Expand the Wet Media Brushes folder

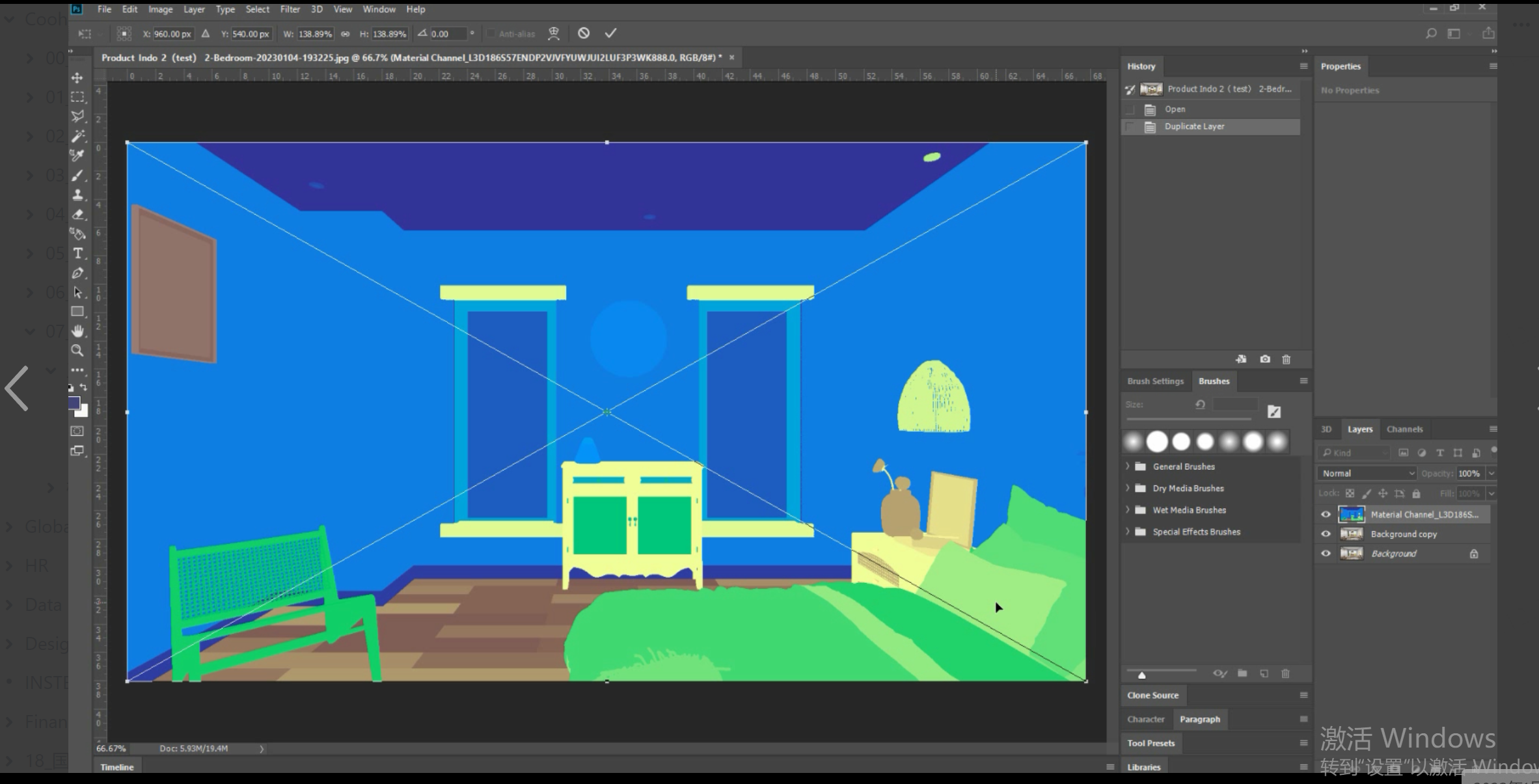click(x=1128, y=510)
